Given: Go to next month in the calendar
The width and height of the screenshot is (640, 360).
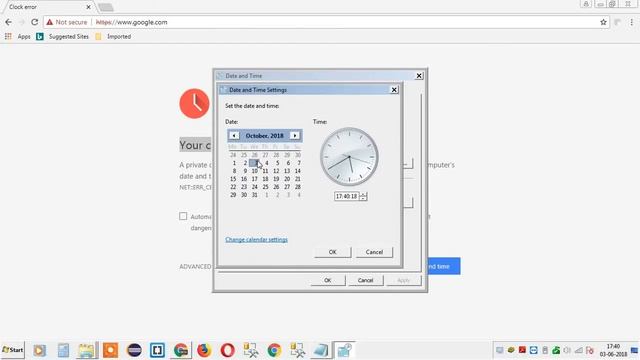Looking at the screenshot, I should coord(295,136).
